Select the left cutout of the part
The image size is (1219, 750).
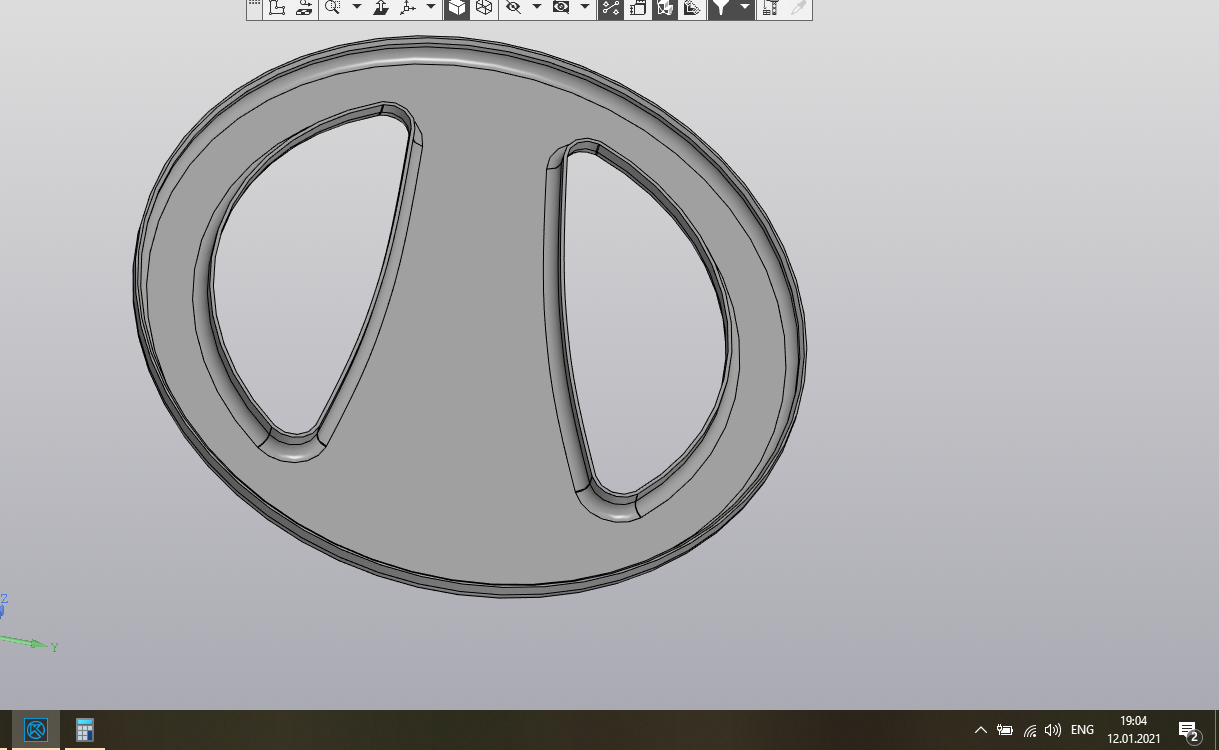[306, 281]
